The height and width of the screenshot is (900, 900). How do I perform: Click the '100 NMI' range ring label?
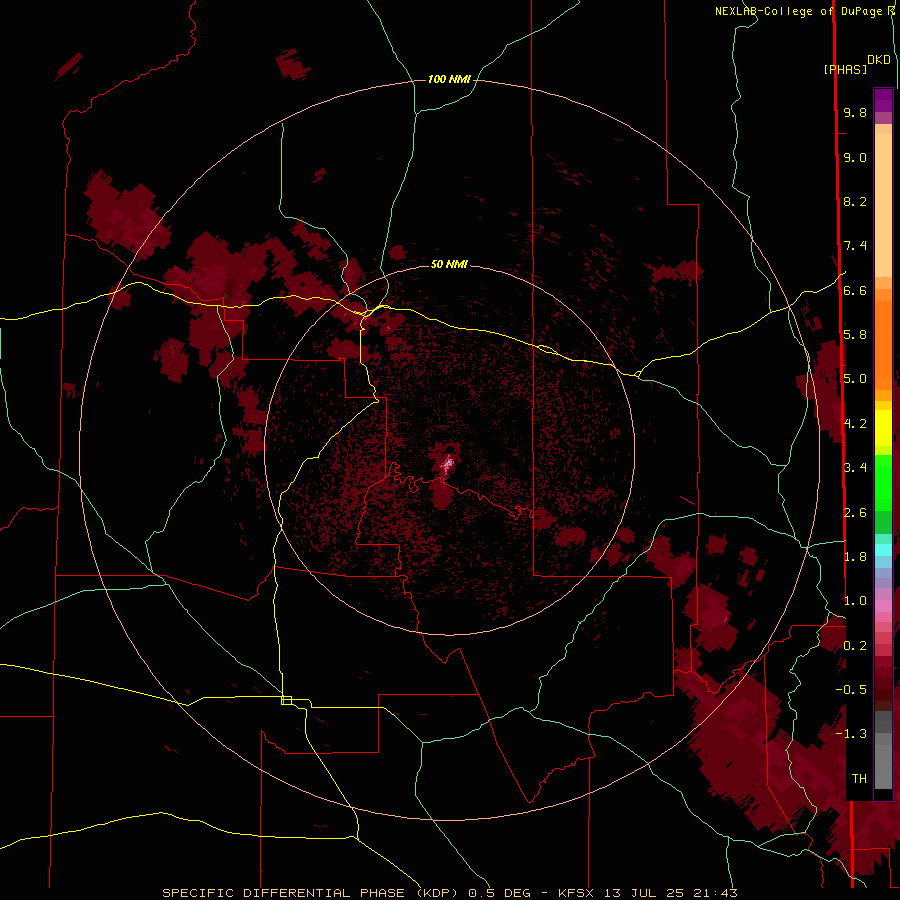coord(449,79)
